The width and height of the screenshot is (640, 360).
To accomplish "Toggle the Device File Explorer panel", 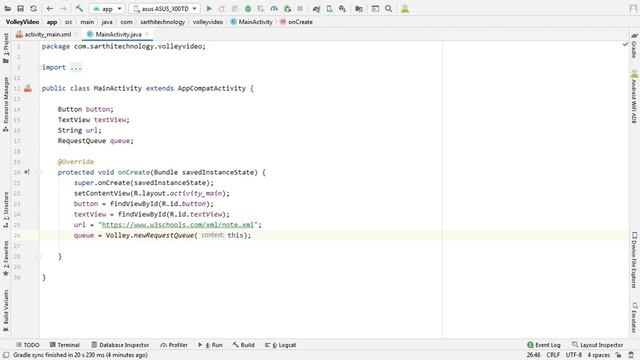I will pyautogui.click(x=634, y=260).
